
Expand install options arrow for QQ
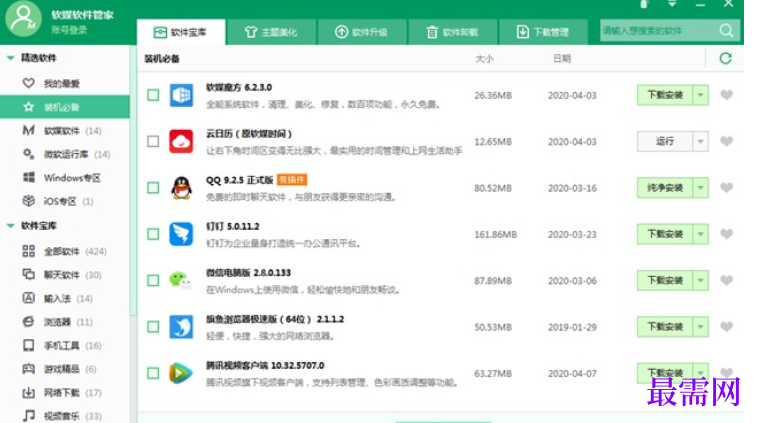tap(701, 188)
